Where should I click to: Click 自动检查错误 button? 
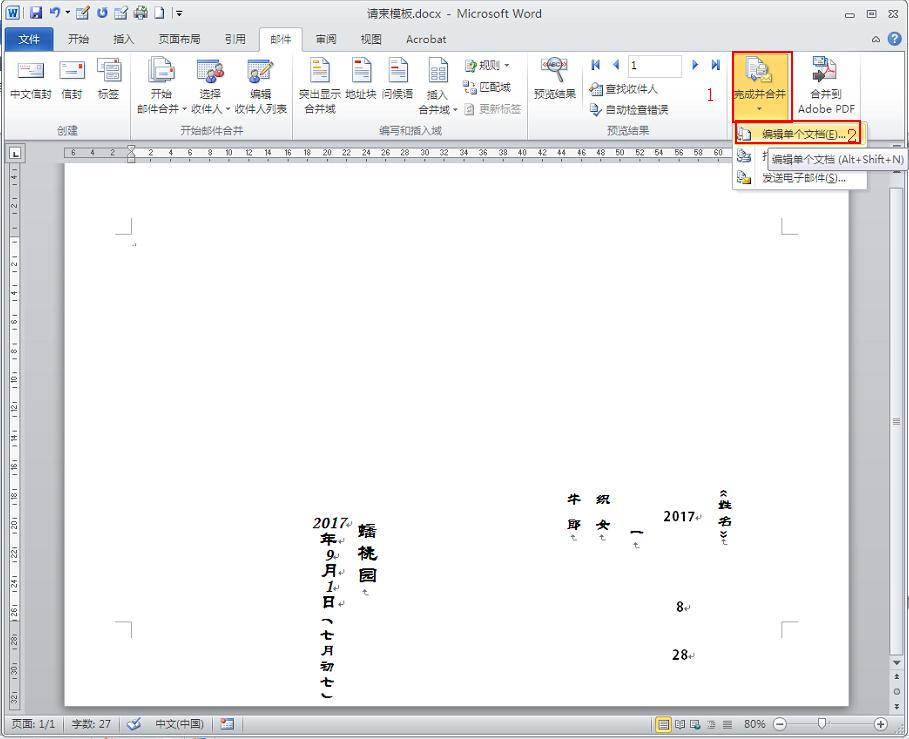628,110
